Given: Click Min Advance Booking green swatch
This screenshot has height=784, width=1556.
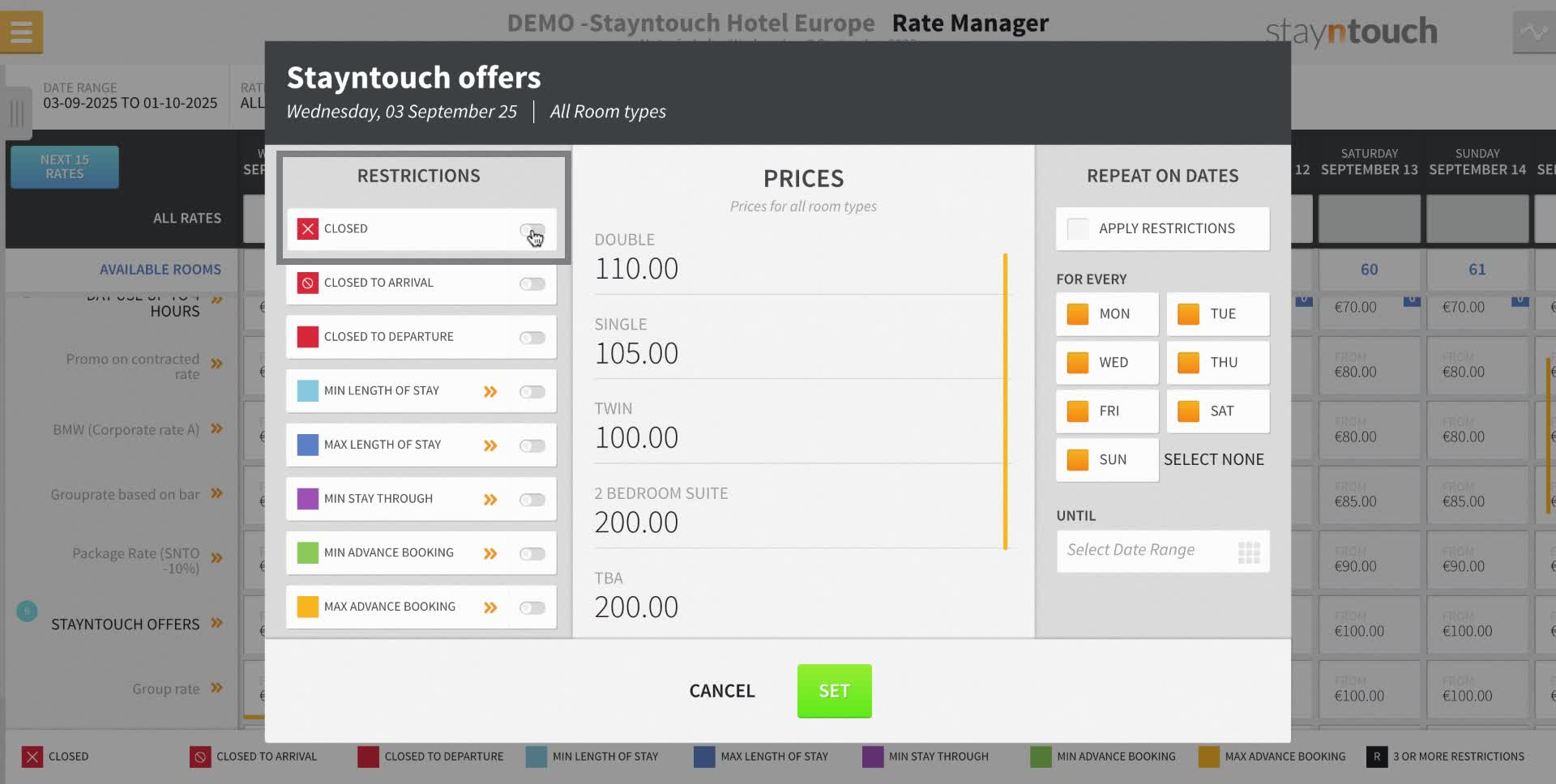Looking at the screenshot, I should pos(308,553).
